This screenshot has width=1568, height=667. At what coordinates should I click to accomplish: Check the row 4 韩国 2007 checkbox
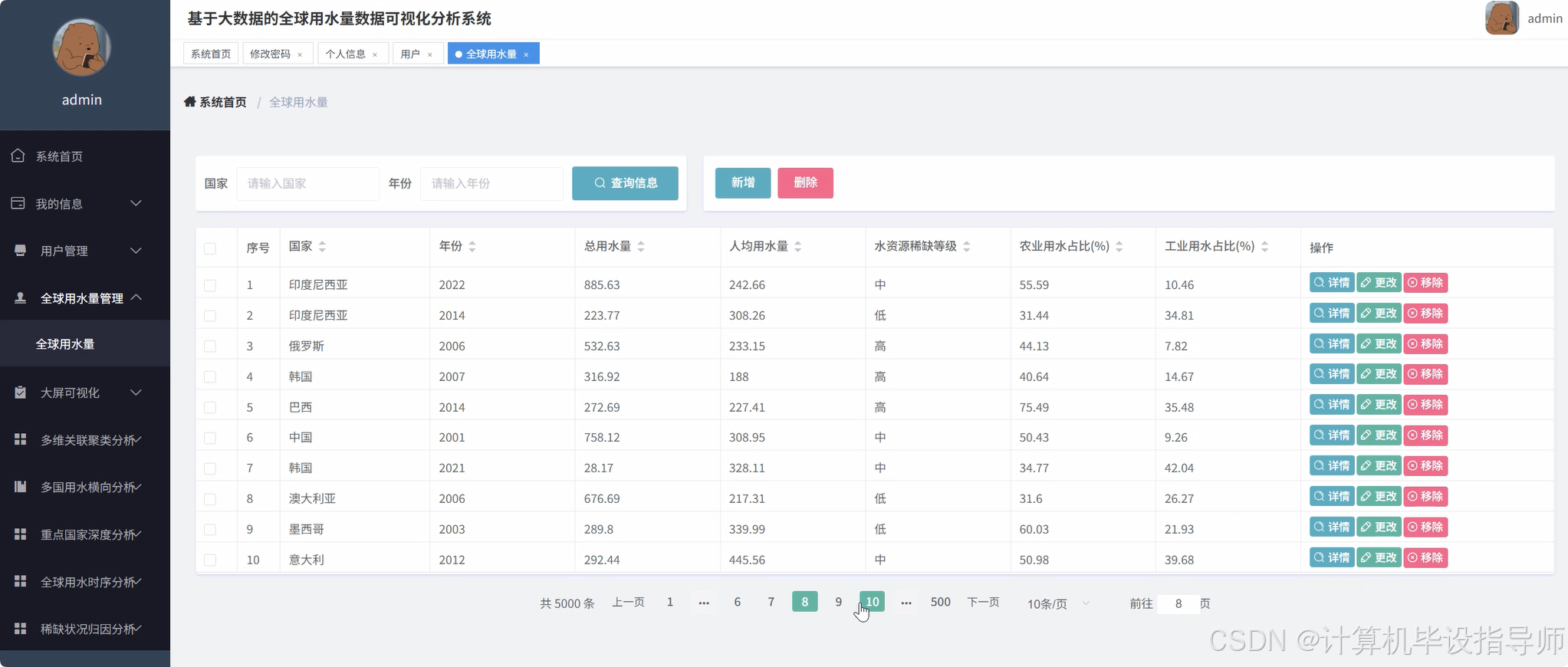[x=210, y=376]
